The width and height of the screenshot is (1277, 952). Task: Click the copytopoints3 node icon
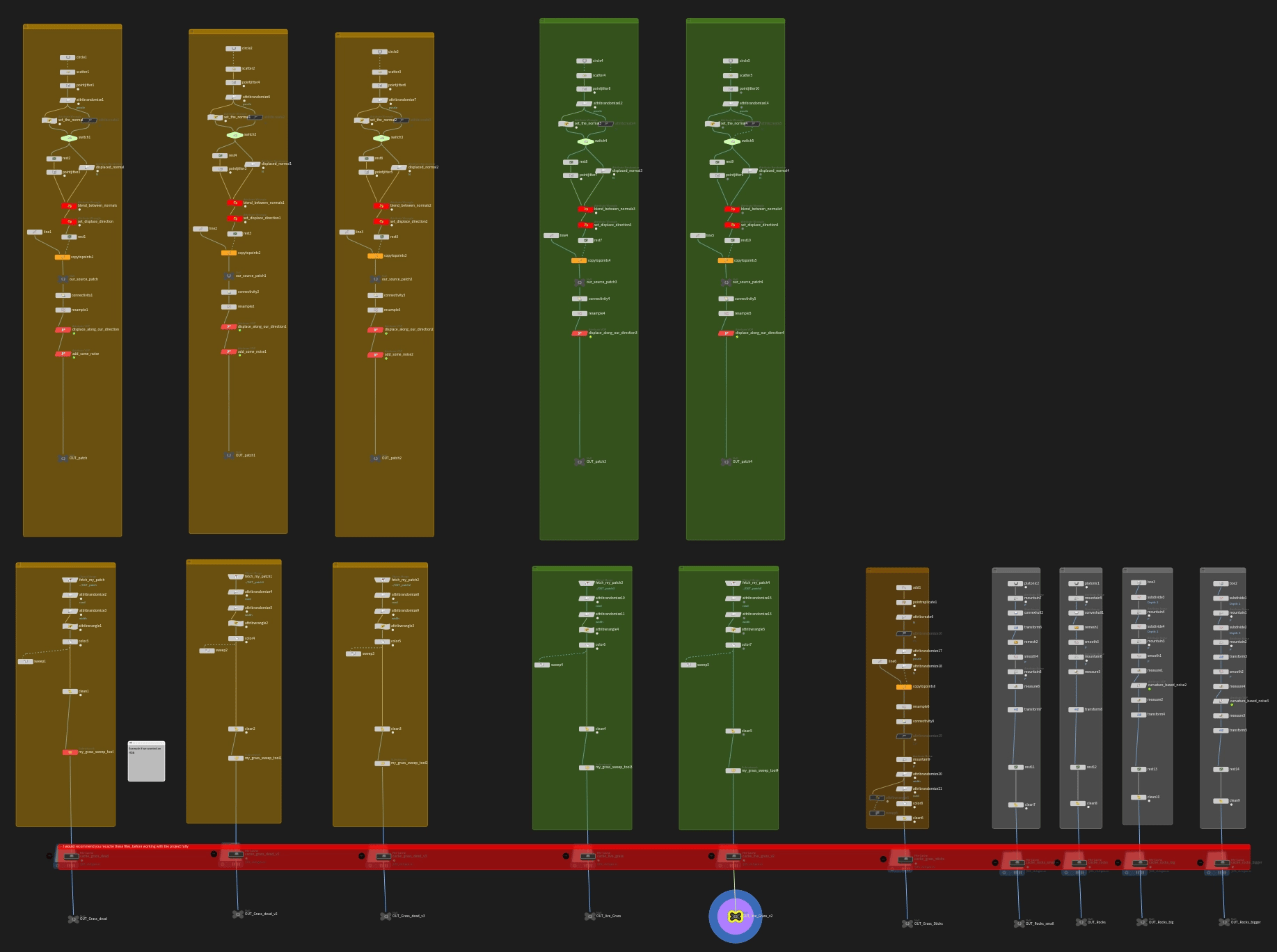[x=375, y=256]
